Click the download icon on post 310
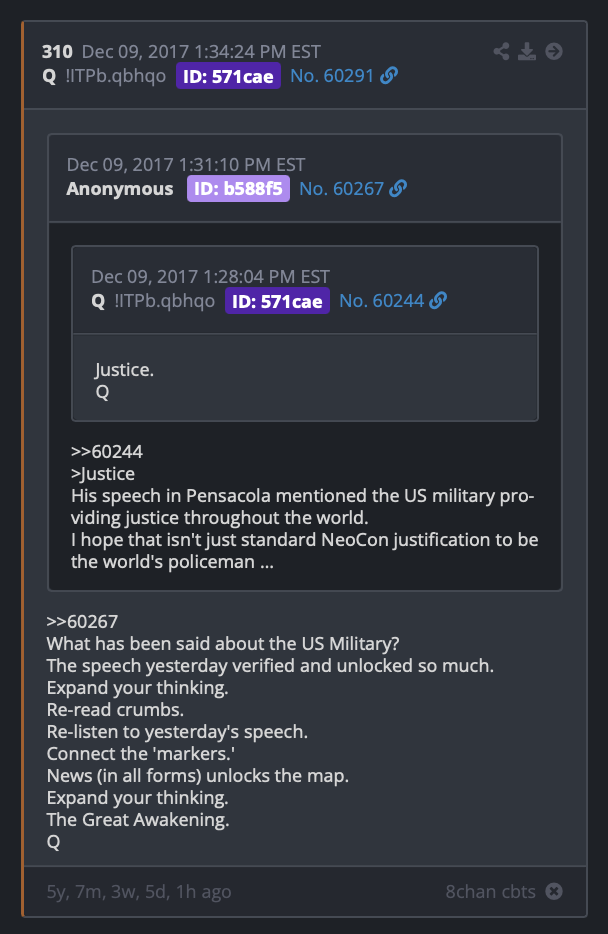Screen dimensions: 608x934 527,51
